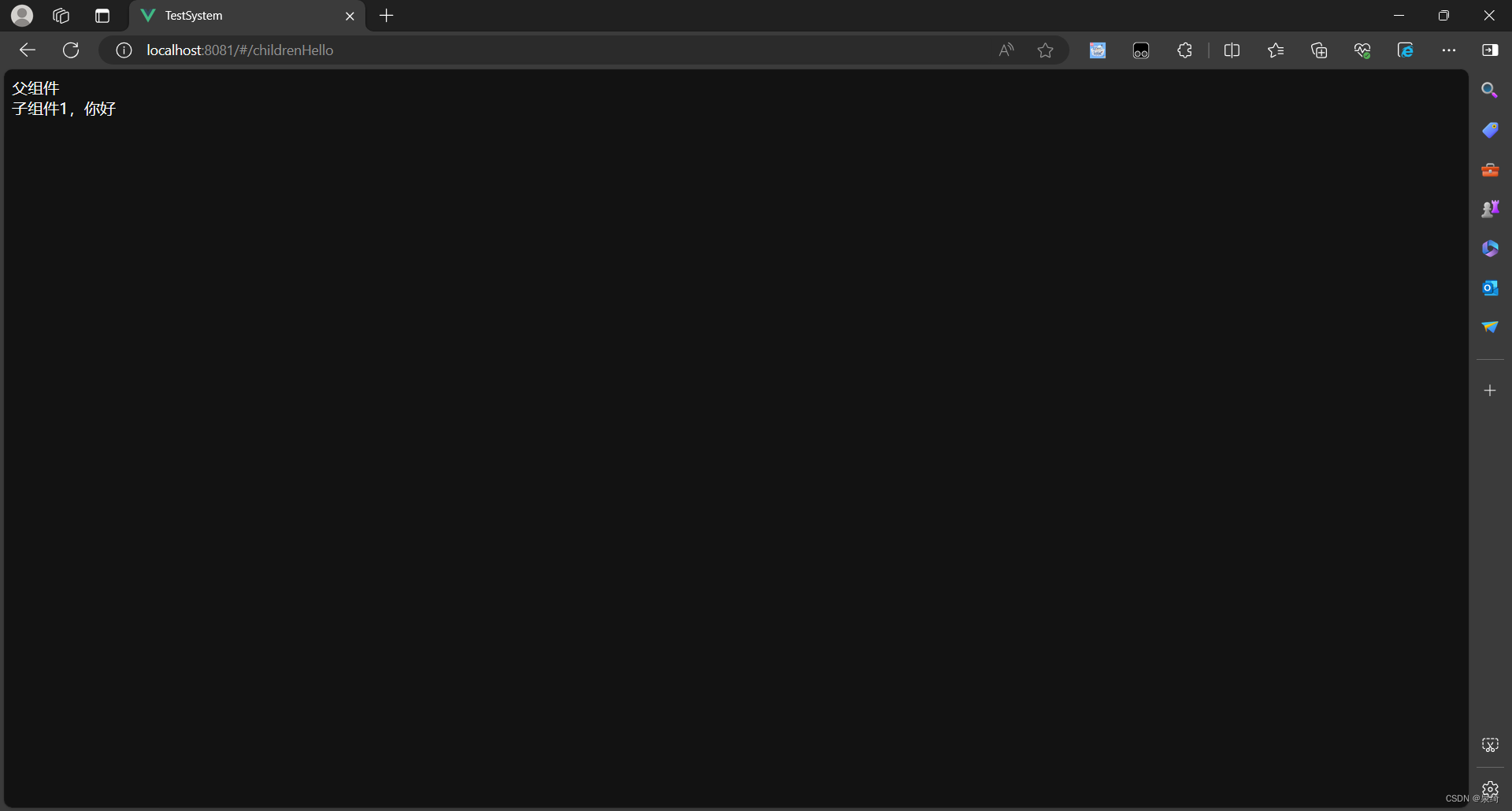View site information icon in address bar
1512x811 pixels.
[x=124, y=50]
